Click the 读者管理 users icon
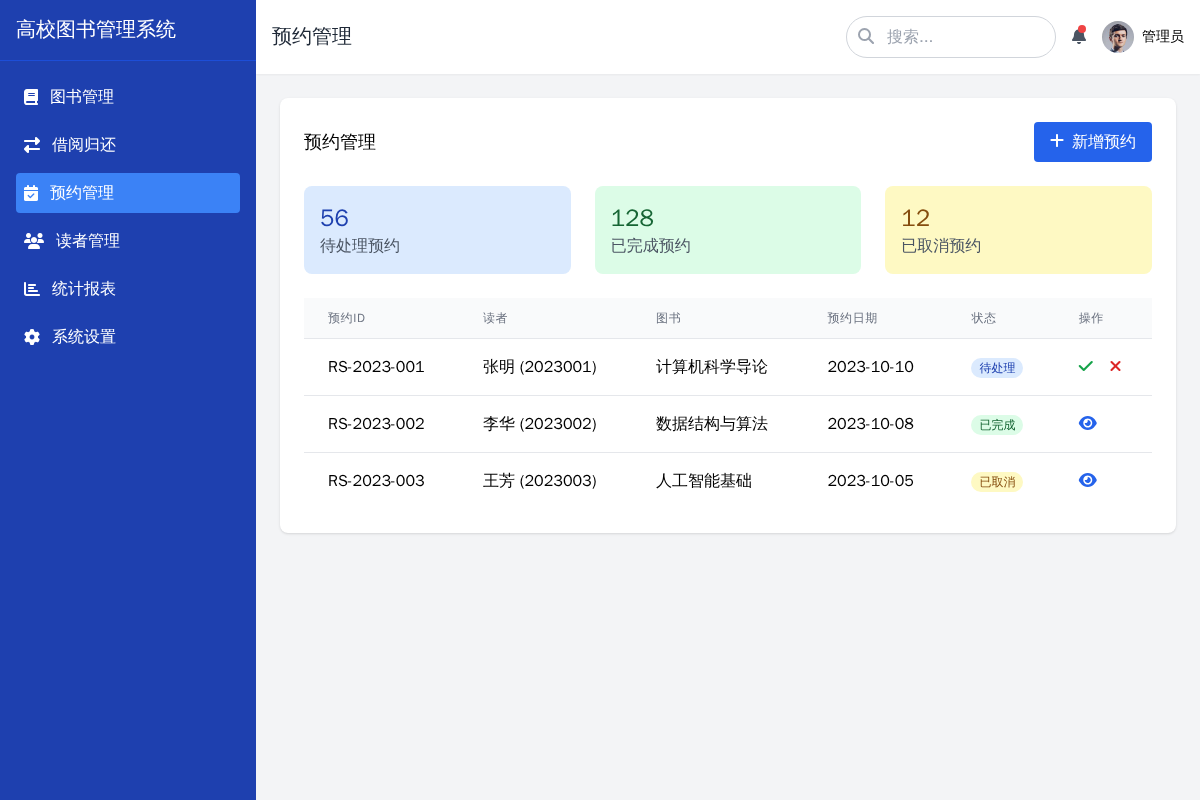 click(x=29, y=240)
